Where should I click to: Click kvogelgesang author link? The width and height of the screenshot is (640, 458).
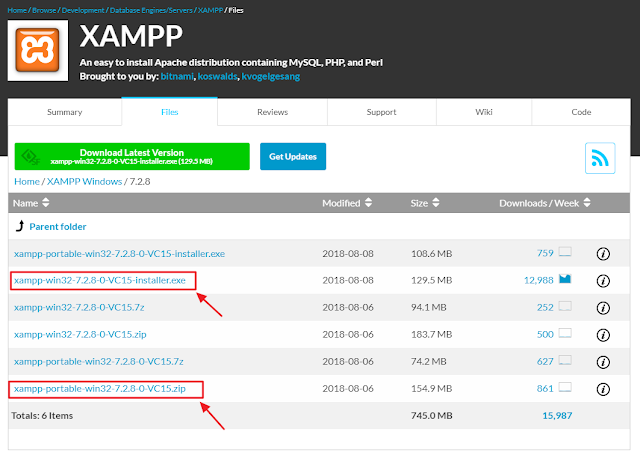(x=271, y=76)
